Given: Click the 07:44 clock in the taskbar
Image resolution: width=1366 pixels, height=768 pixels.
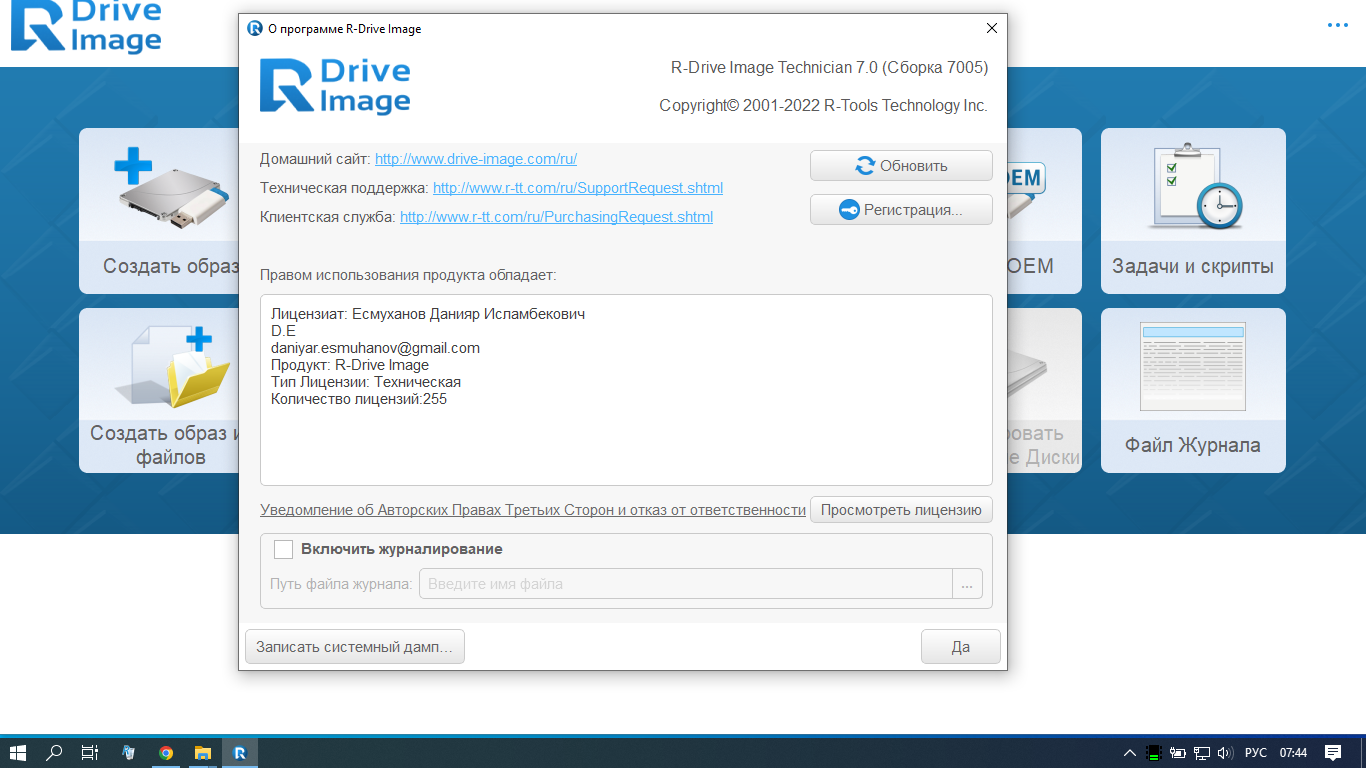Looking at the screenshot, I should click(1293, 753).
